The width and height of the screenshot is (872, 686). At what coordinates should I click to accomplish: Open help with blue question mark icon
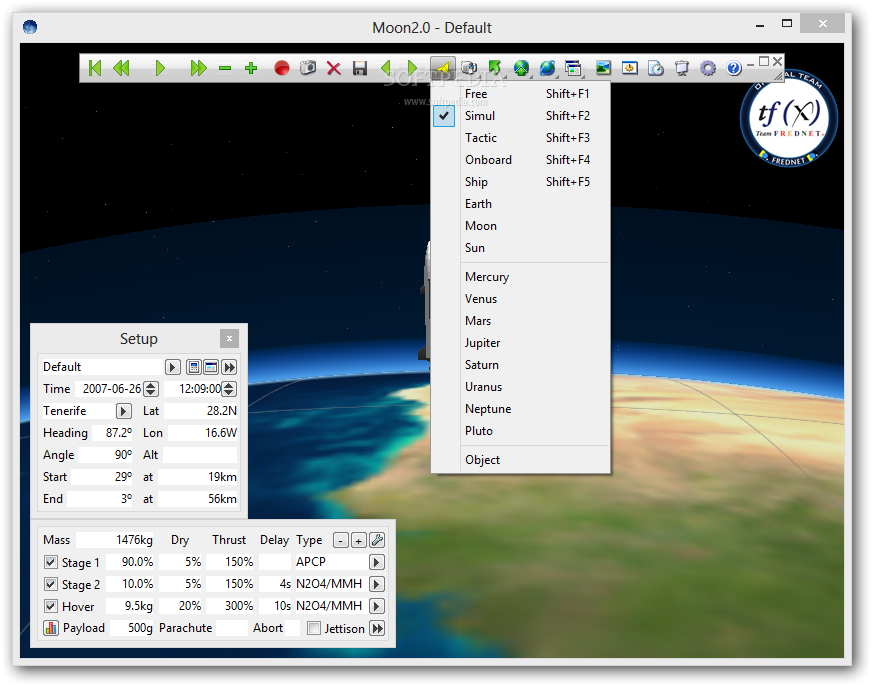click(x=734, y=68)
